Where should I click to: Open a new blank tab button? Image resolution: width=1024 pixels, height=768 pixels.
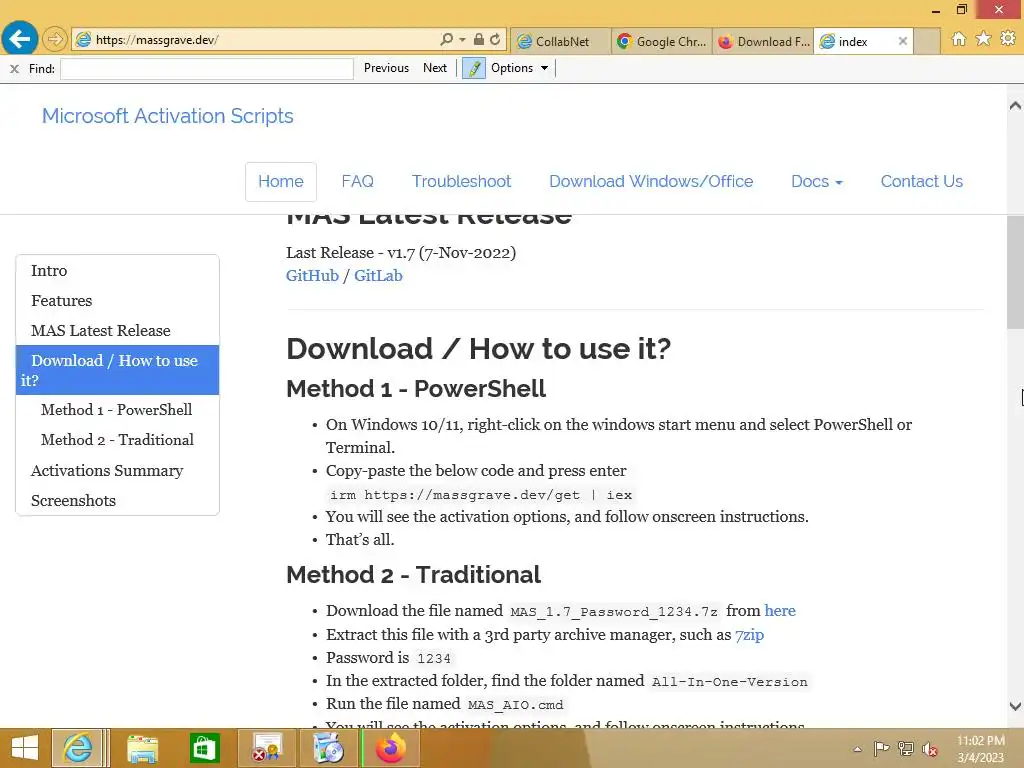927,41
